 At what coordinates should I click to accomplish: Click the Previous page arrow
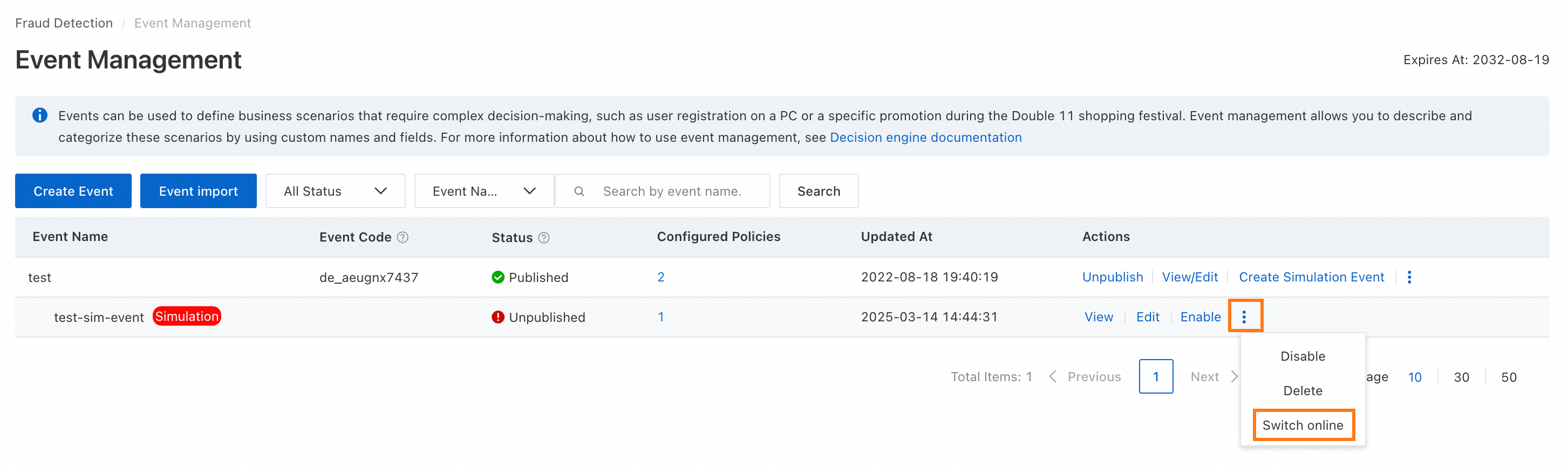click(1052, 377)
